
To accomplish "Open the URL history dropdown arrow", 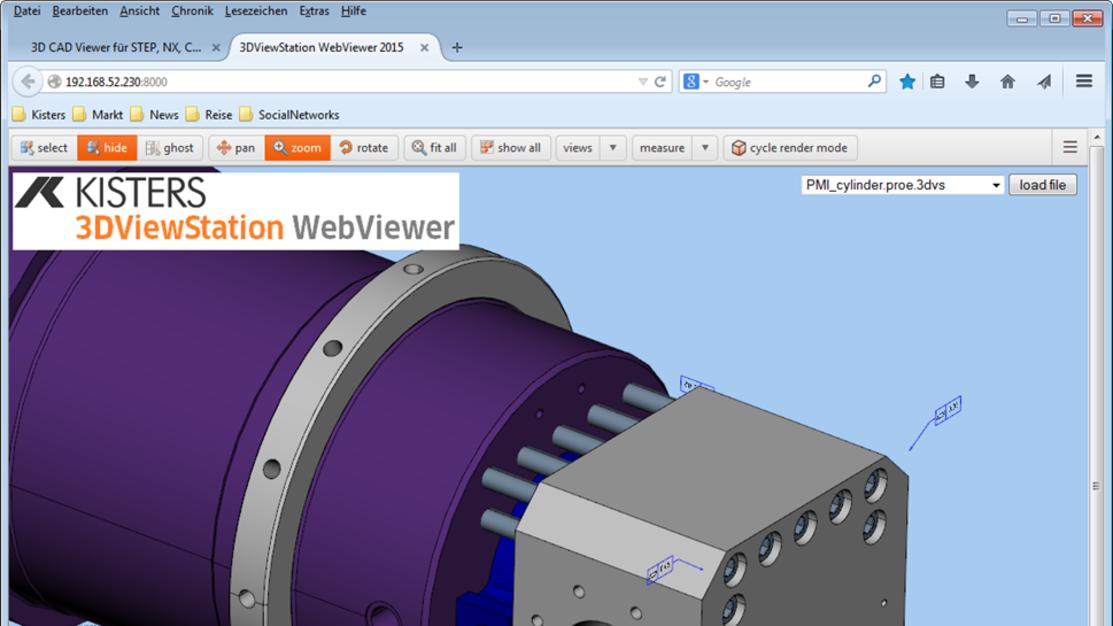I will click(x=642, y=82).
